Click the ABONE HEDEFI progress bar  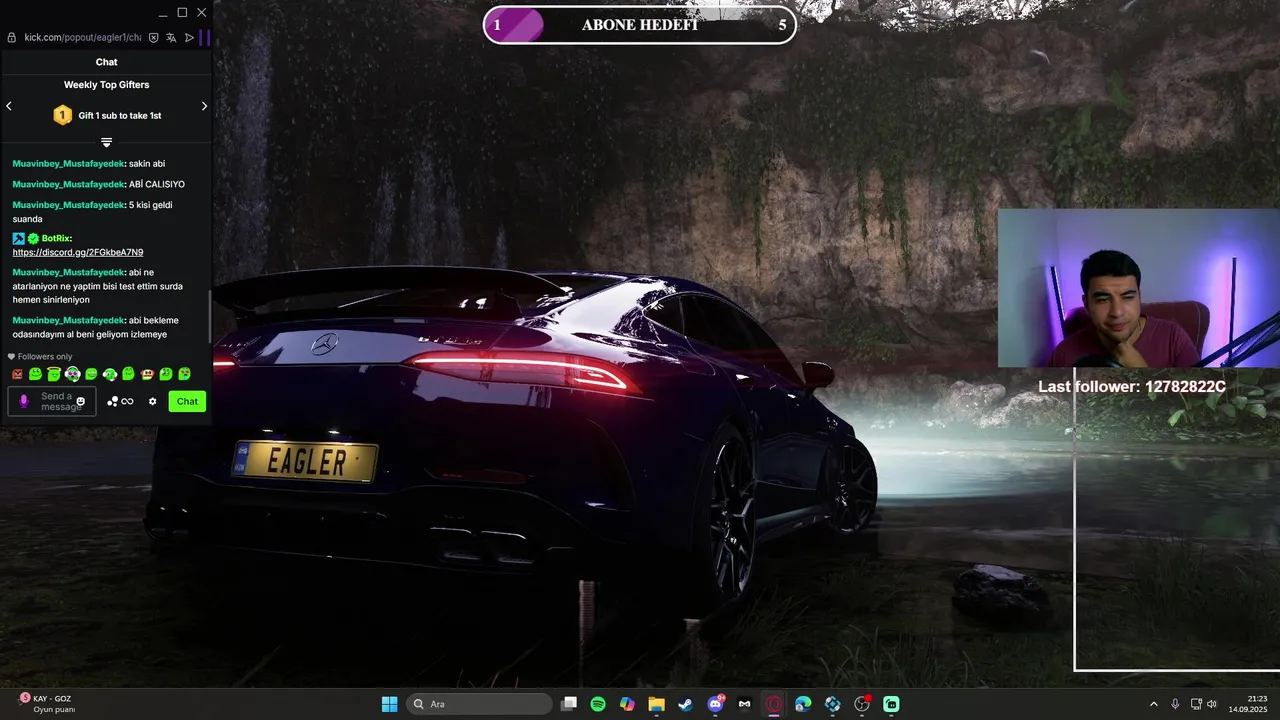[x=640, y=25]
